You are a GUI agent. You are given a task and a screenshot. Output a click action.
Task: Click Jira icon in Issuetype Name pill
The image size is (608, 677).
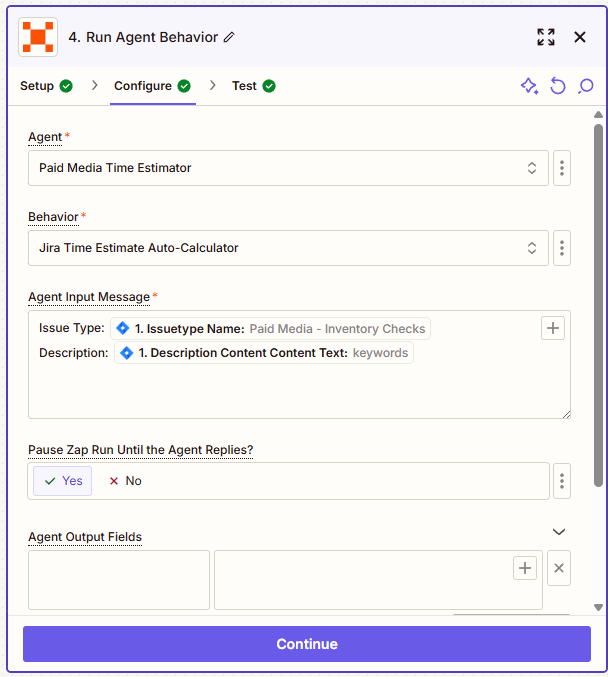click(123, 328)
